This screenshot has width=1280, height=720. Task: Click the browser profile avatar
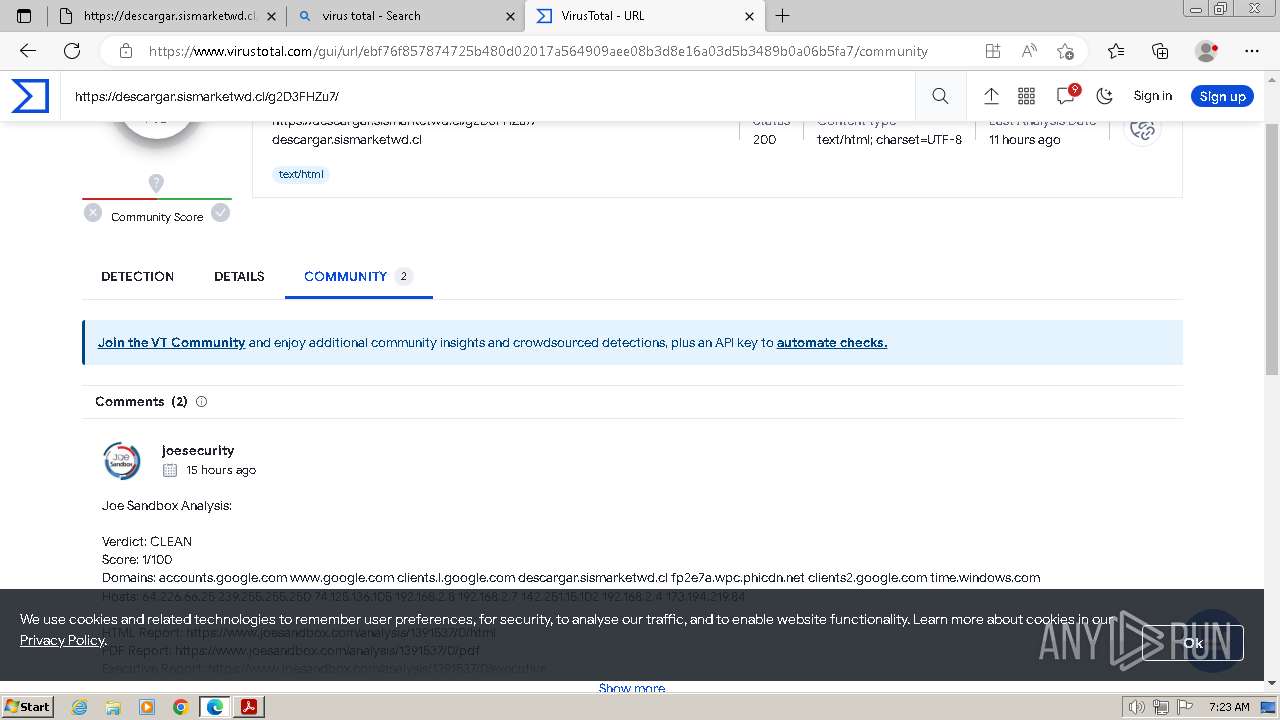click(1207, 51)
